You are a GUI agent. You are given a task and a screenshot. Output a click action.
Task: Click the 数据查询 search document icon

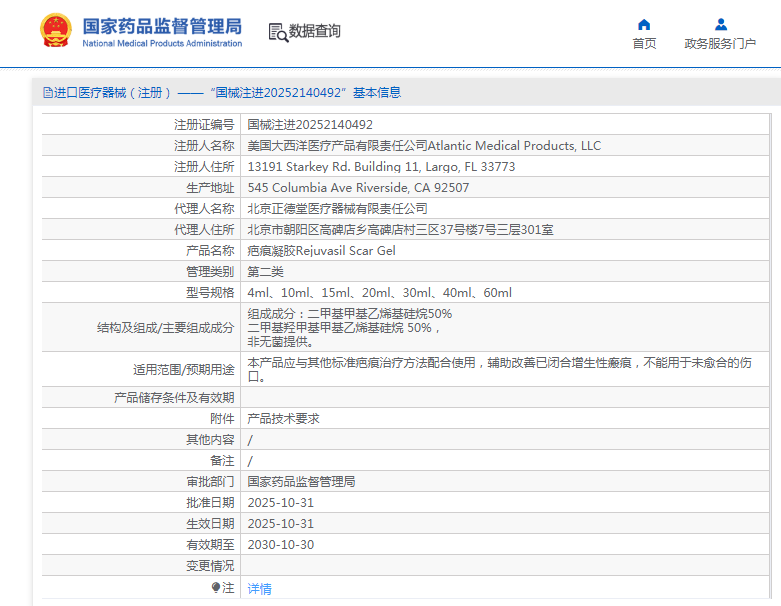pos(277,32)
